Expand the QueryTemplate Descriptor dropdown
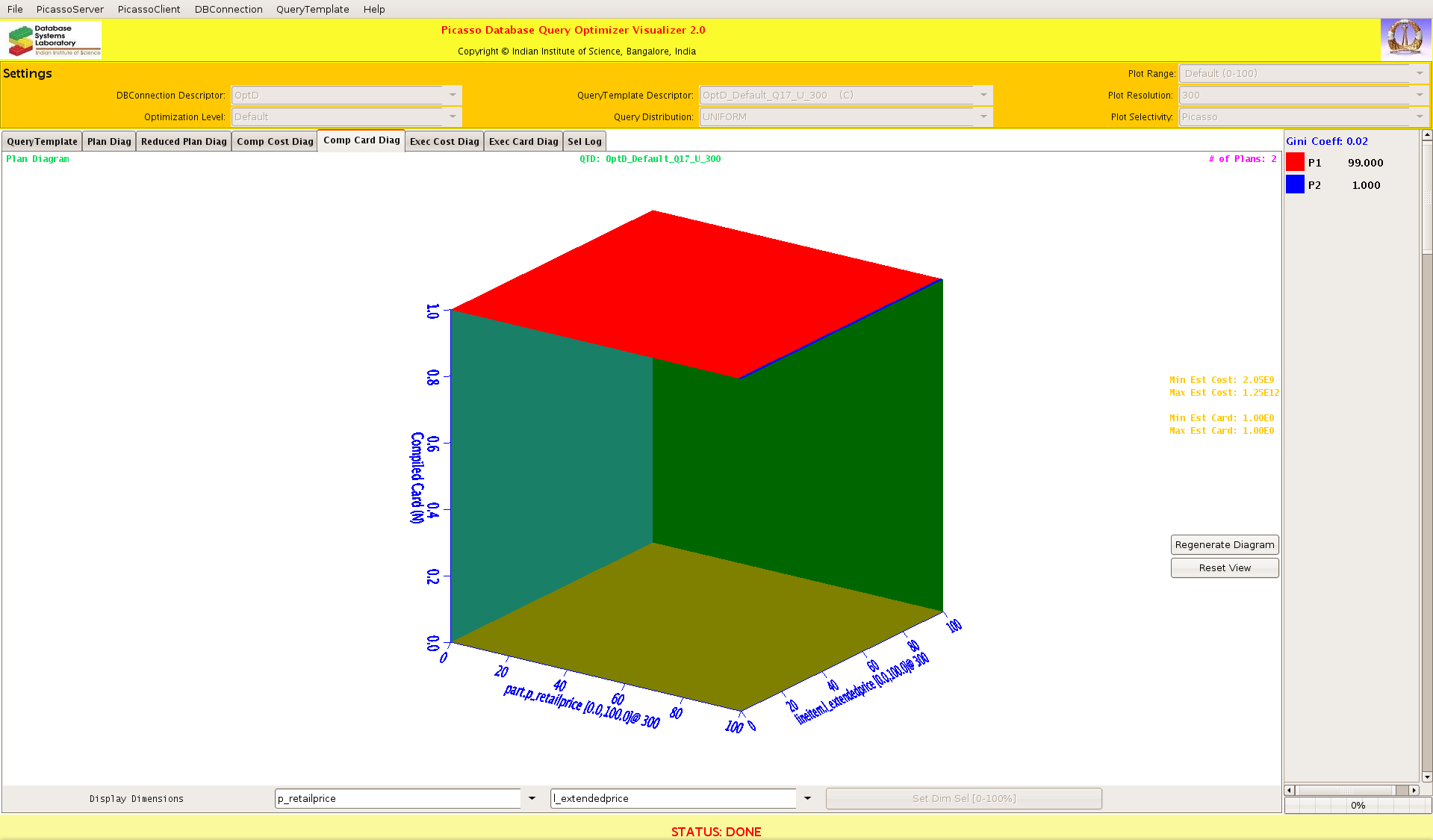 click(983, 95)
